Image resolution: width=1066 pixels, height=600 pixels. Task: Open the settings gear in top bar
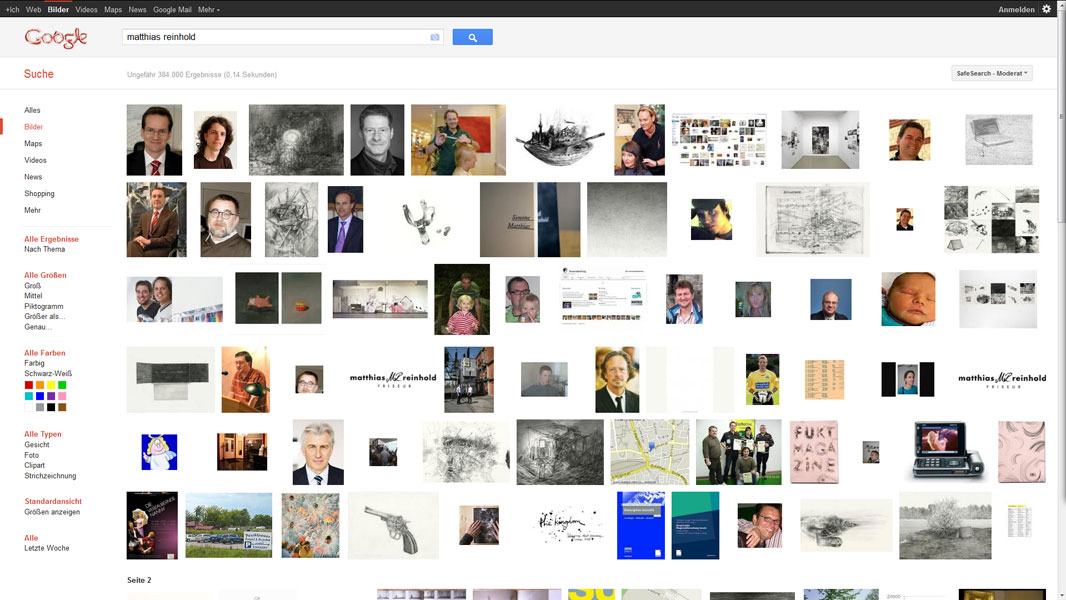[1047, 9]
